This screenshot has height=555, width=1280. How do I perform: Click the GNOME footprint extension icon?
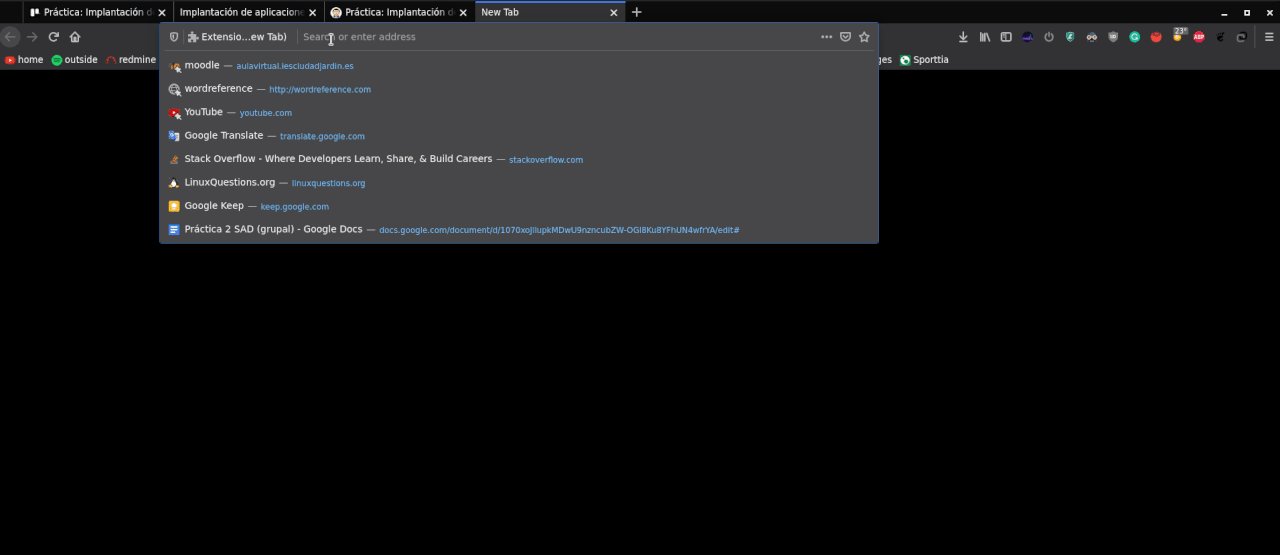(x=1220, y=37)
